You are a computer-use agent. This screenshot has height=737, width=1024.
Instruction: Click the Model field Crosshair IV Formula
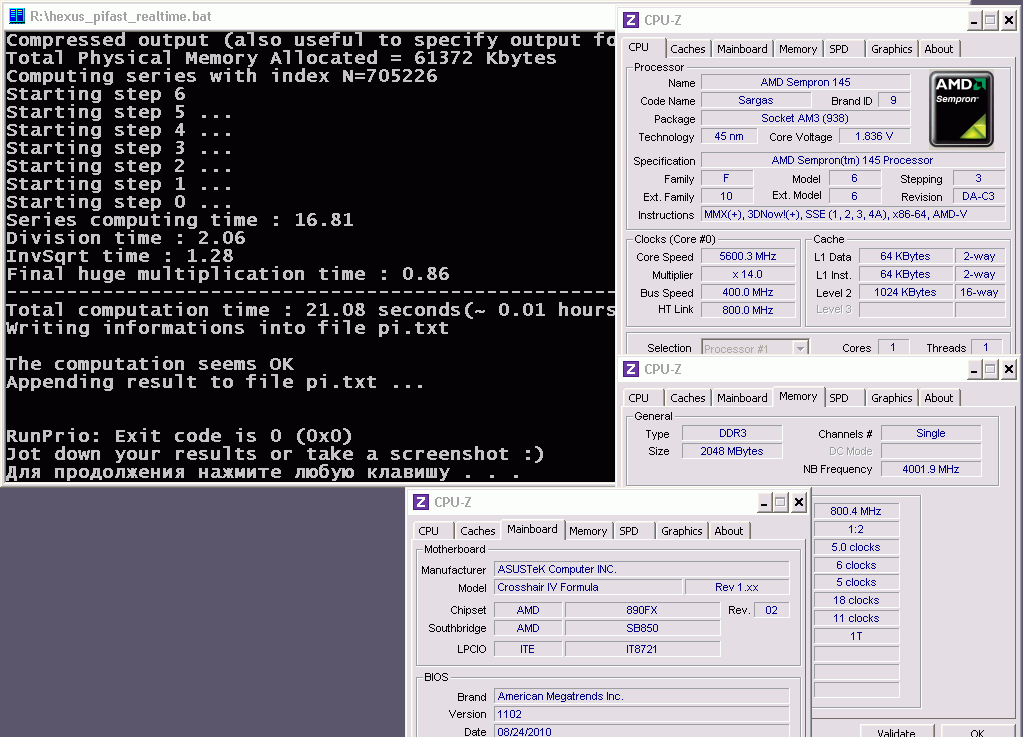(x=588, y=588)
